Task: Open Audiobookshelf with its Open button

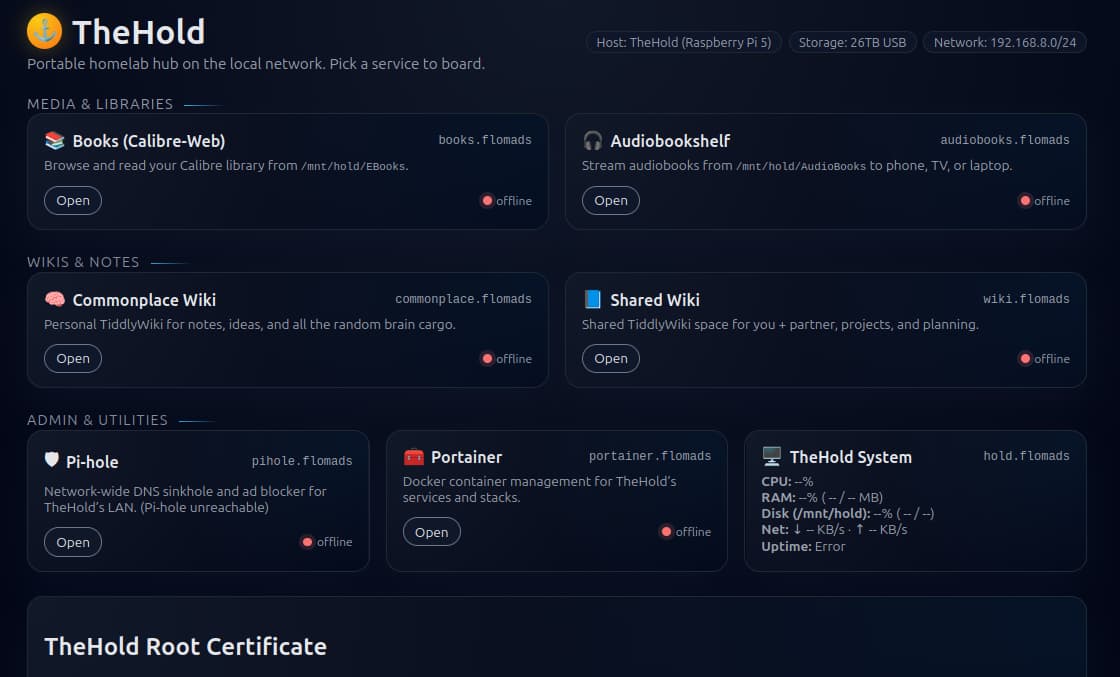Action: tap(611, 200)
